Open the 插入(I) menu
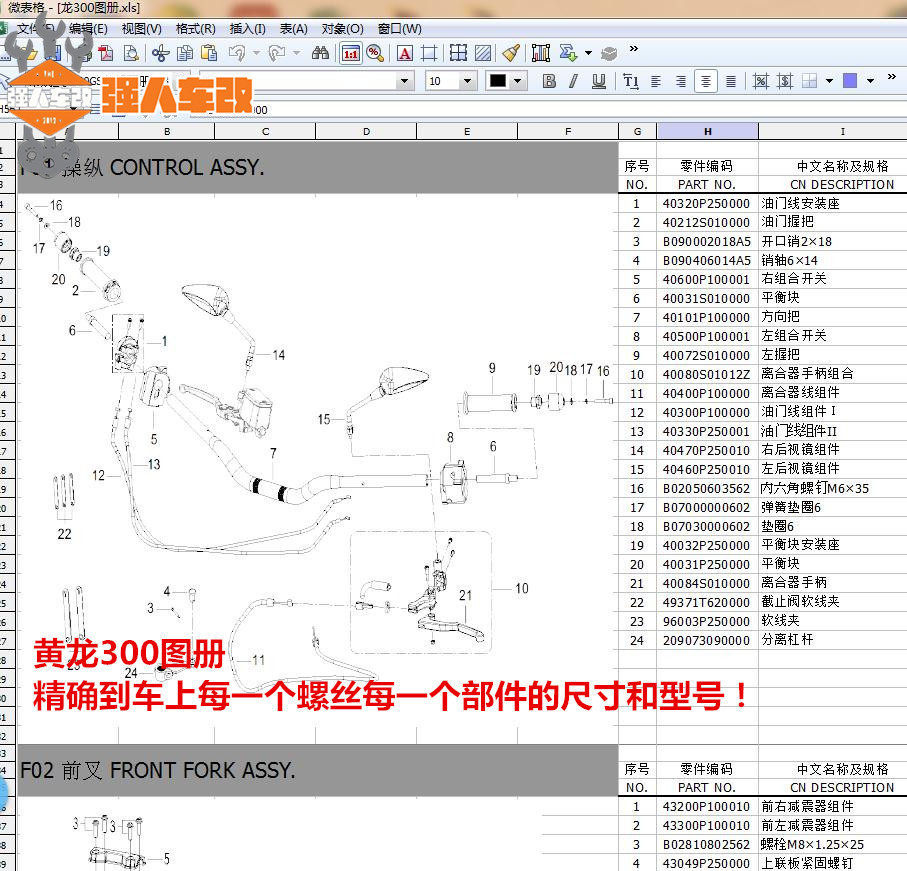 tap(248, 29)
